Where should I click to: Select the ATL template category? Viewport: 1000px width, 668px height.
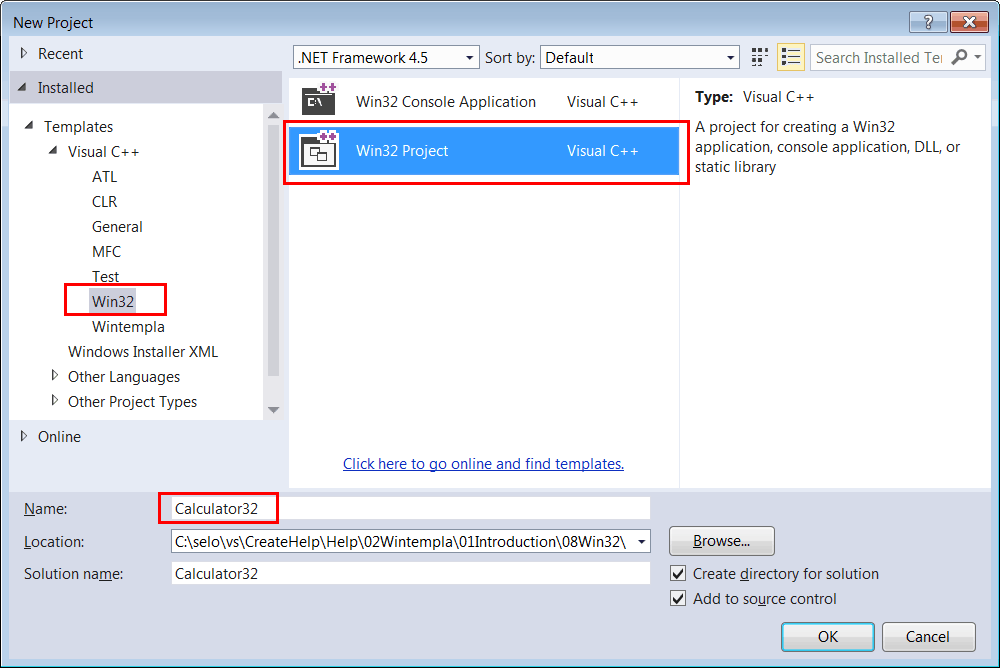point(105,177)
